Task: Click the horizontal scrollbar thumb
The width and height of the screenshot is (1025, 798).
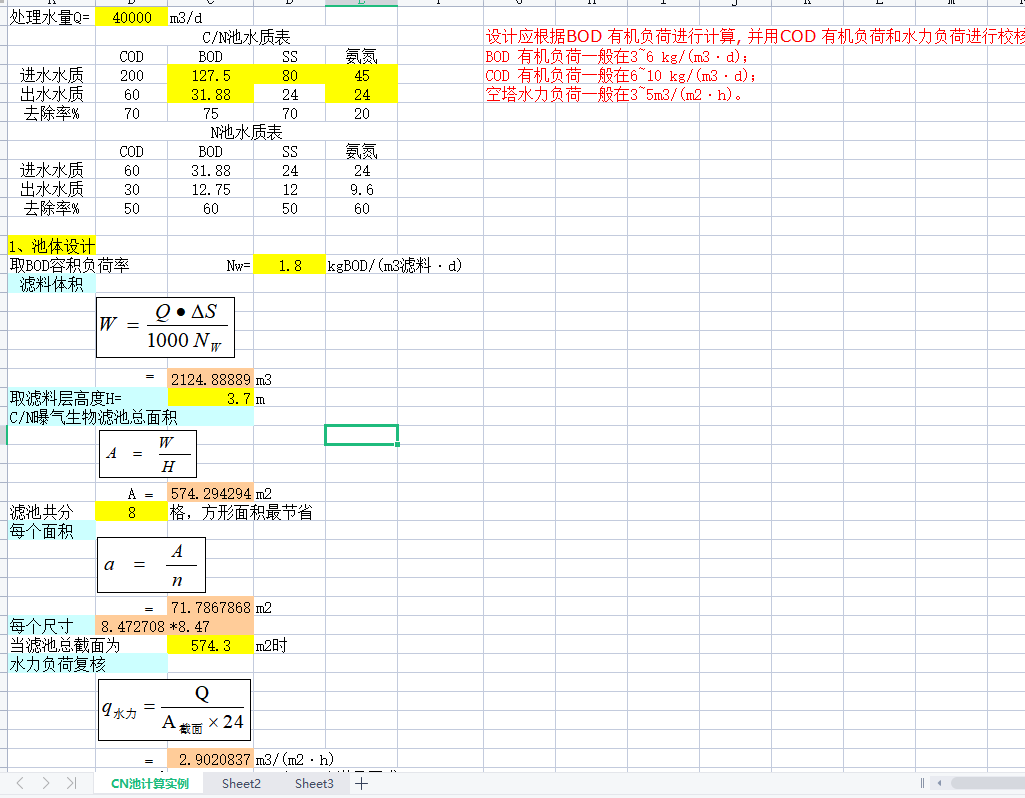Action: 988,783
